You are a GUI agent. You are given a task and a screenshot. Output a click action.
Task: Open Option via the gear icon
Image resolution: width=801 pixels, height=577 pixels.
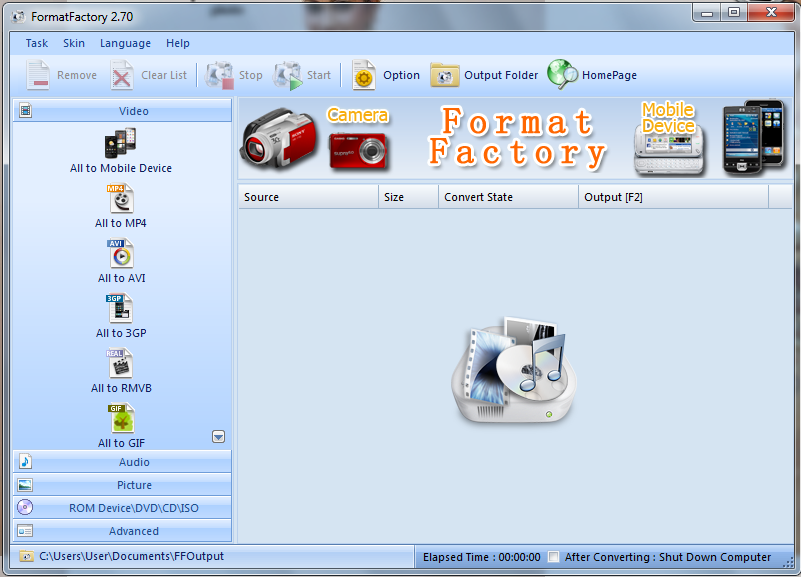click(364, 75)
